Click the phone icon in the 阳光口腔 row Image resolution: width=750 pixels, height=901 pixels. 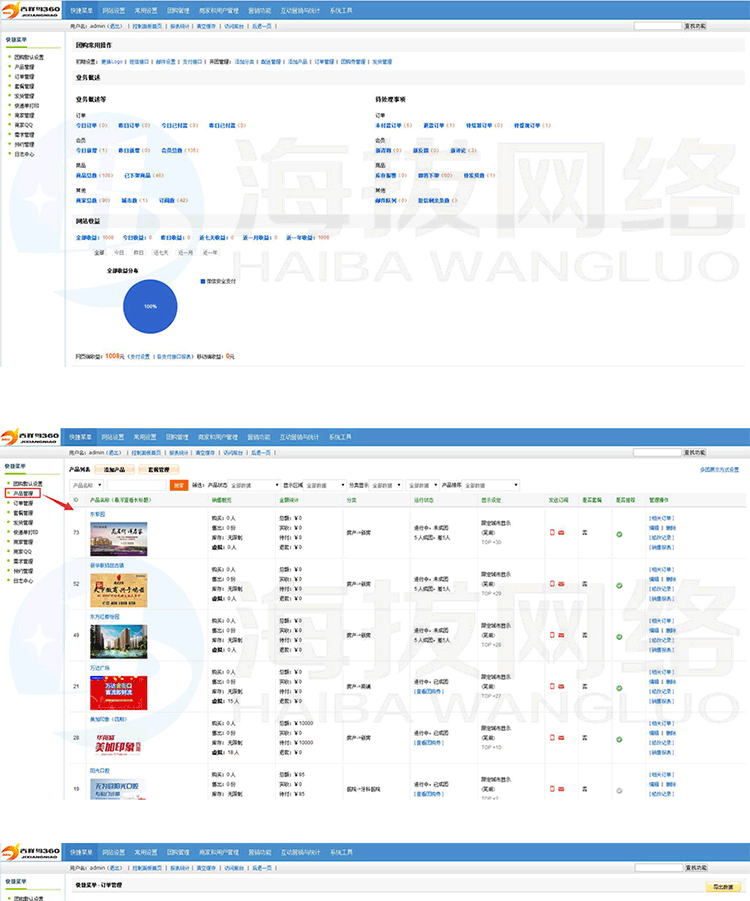[551, 790]
